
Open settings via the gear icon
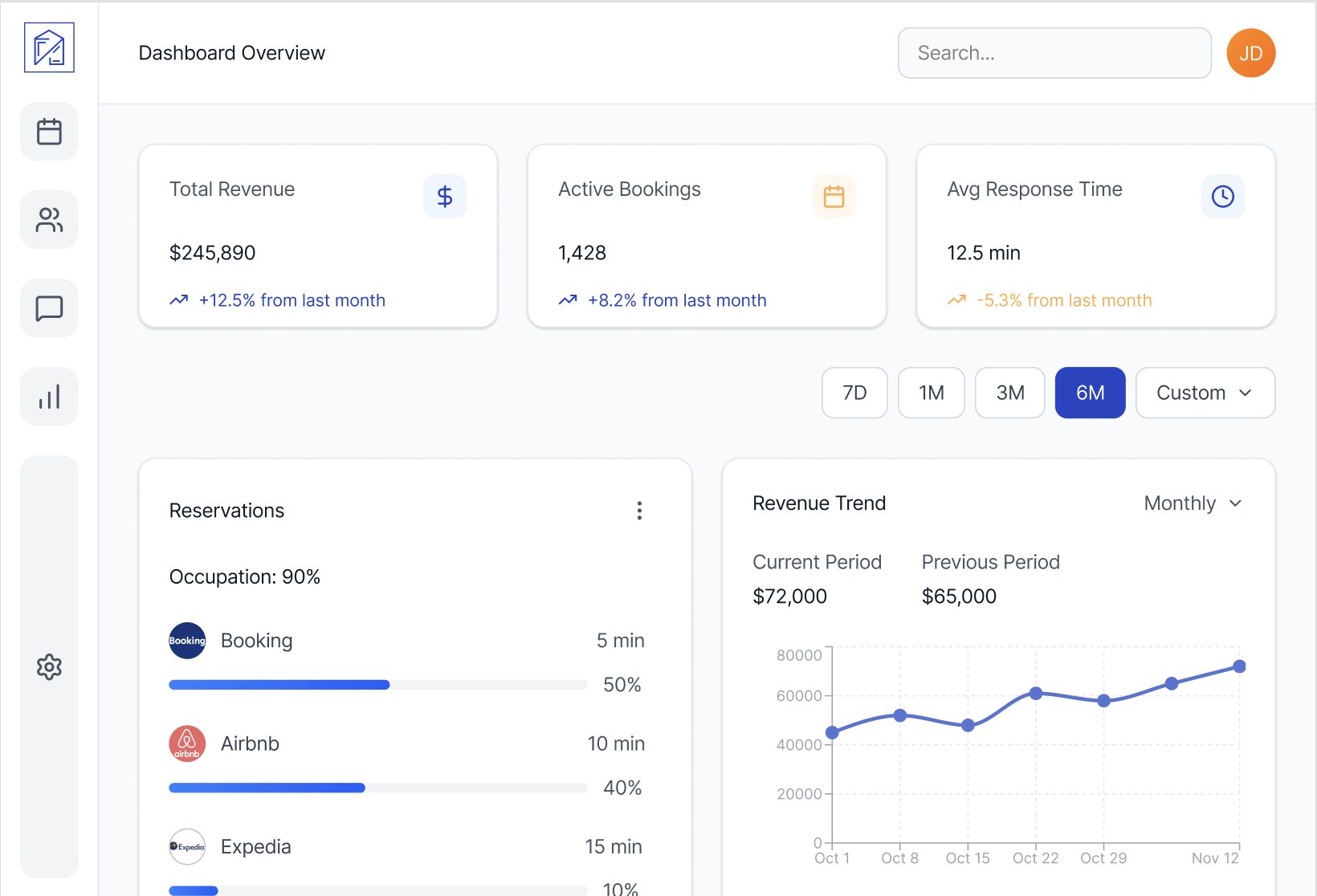click(49, 666)
